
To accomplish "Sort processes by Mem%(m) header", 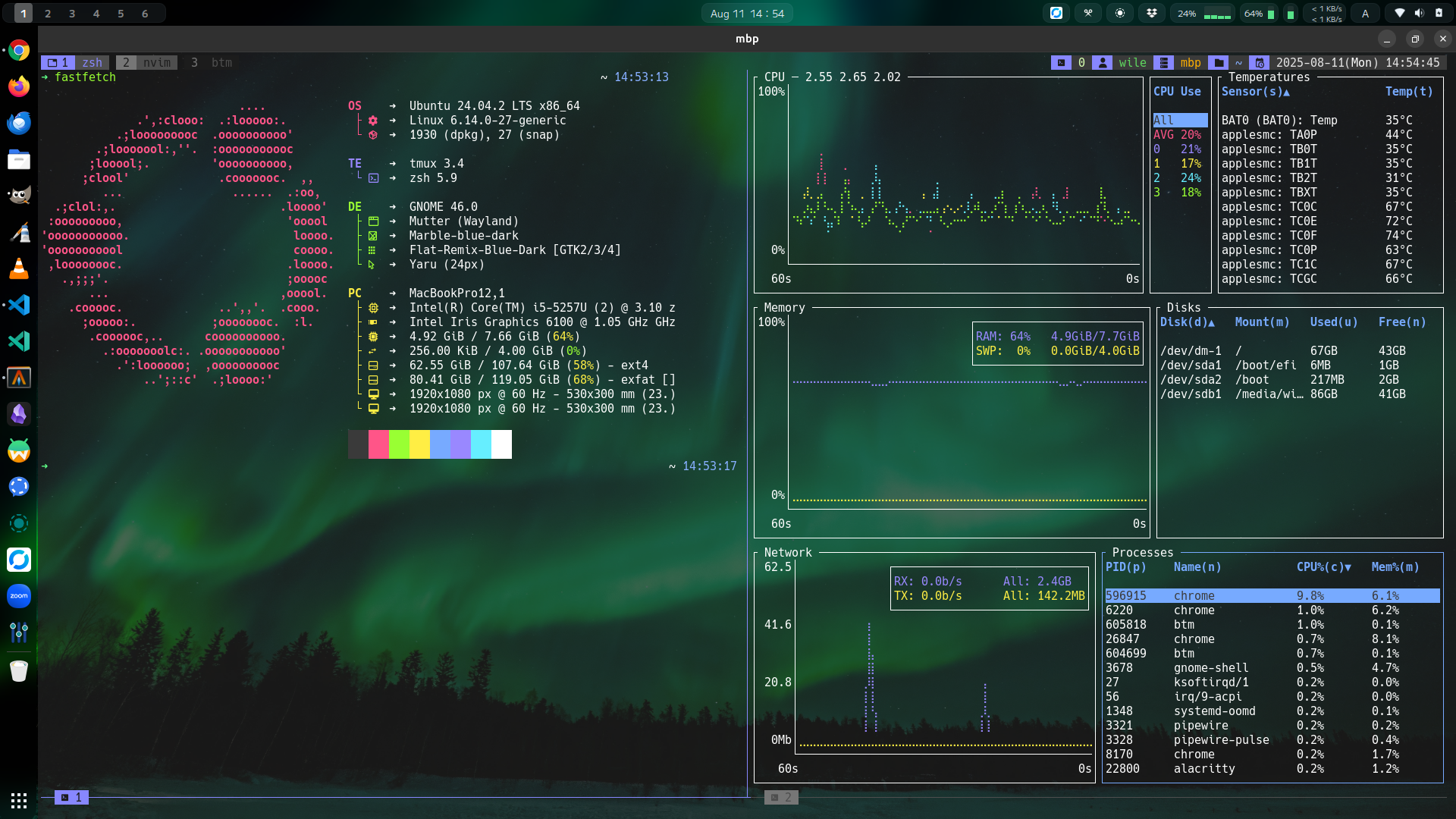I will point(1395,566).
